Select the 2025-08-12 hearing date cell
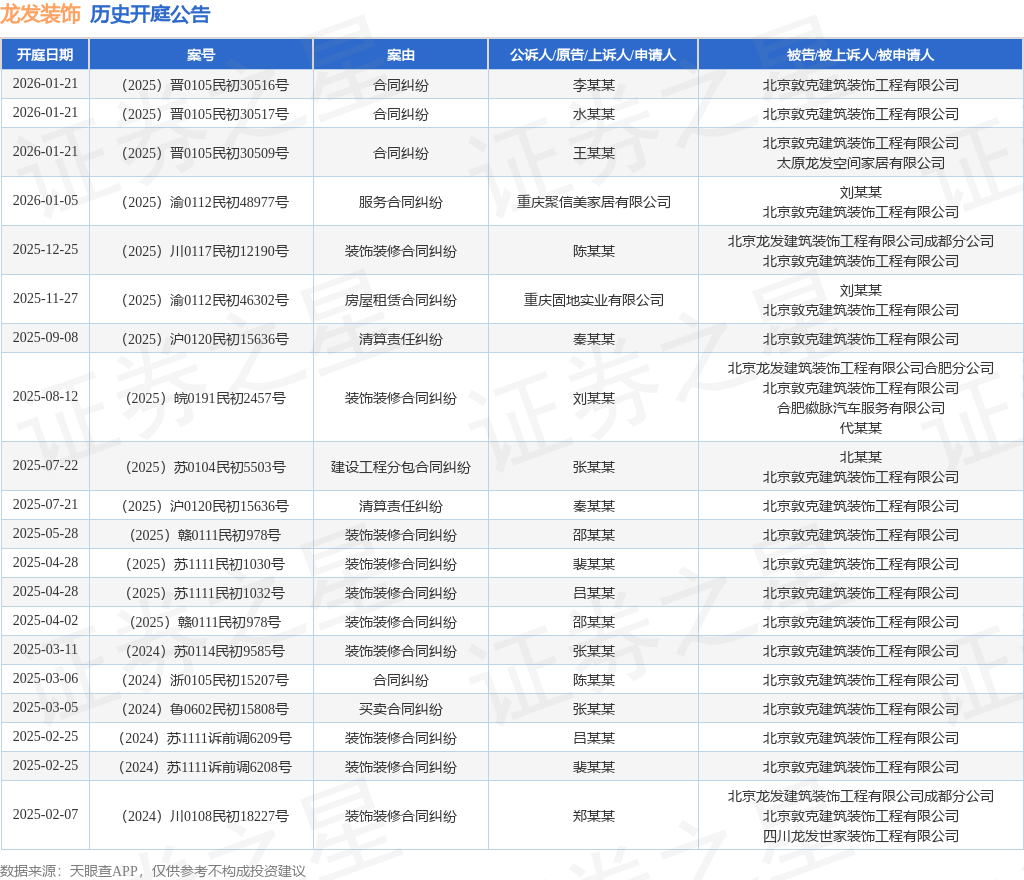 coord(46,397)
